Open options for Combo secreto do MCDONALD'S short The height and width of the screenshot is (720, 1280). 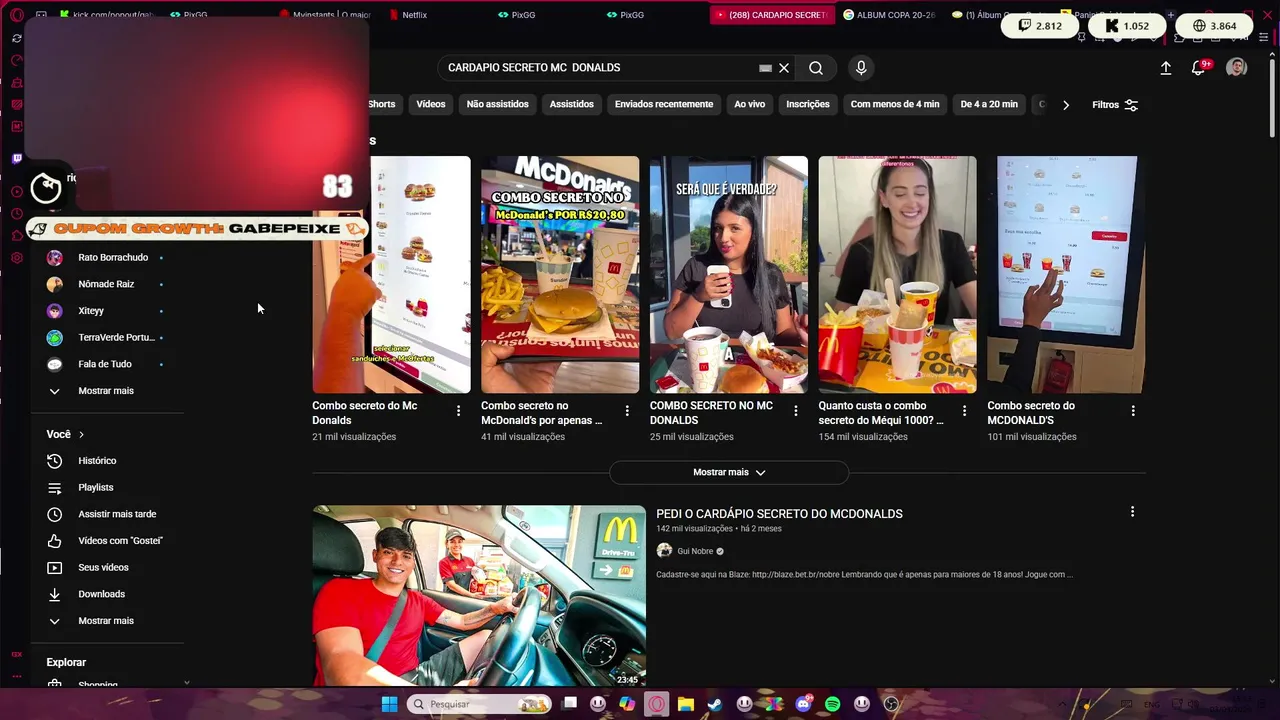(x=1133, y=411)
